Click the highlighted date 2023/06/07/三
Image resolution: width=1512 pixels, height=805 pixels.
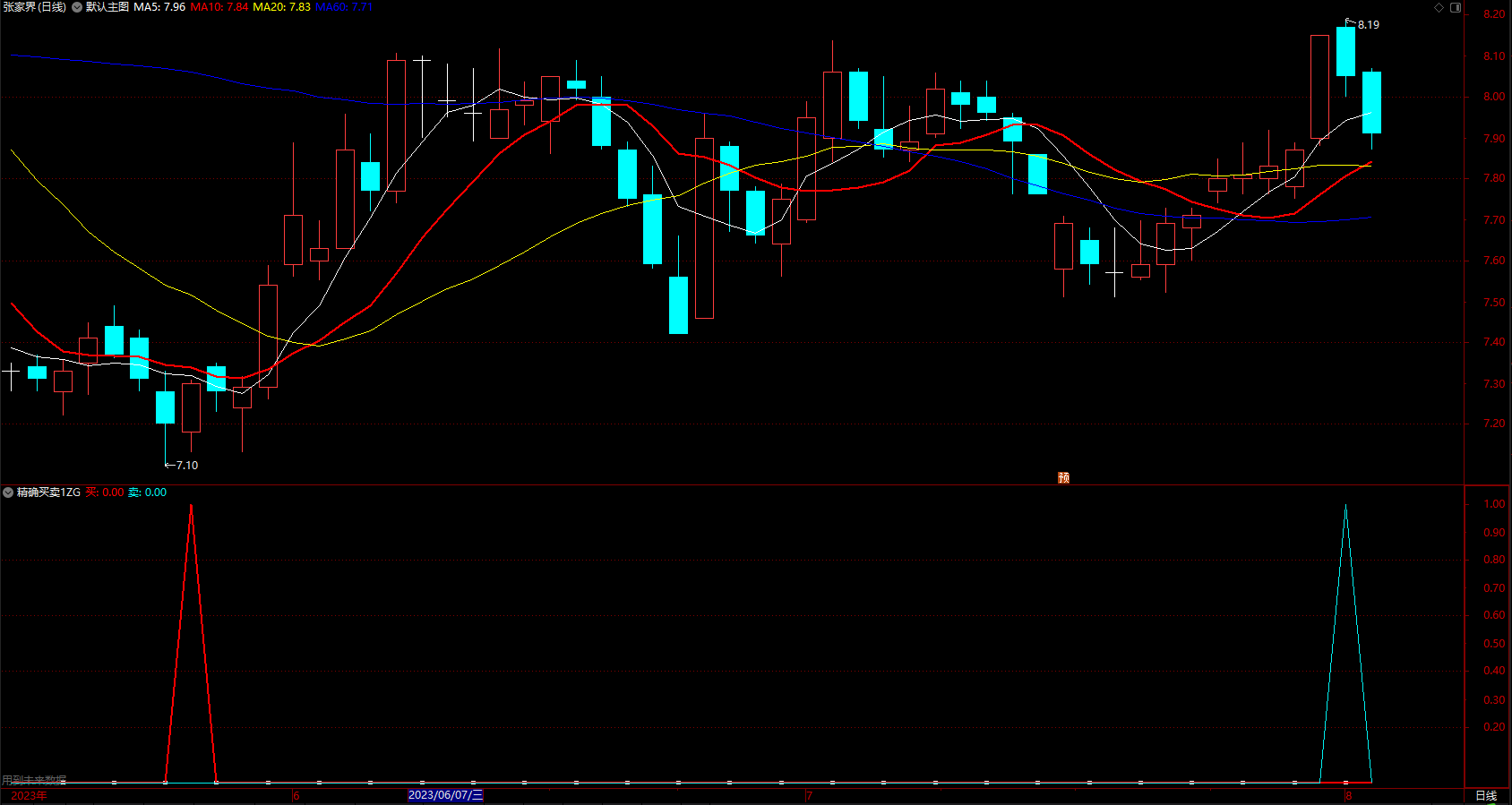[x=445, y=795]
